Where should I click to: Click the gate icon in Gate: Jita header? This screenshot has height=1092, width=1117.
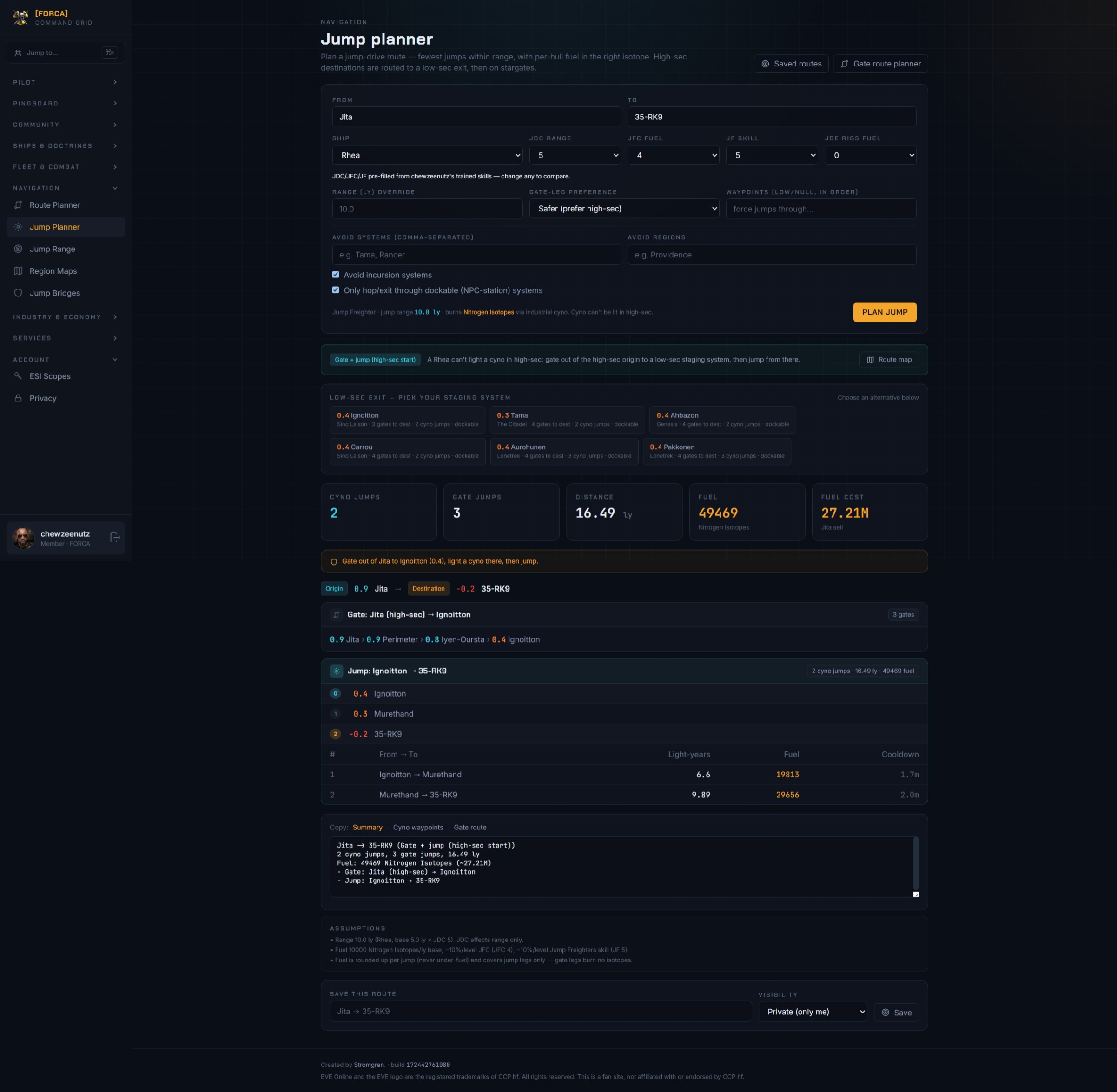click(337, 615)
